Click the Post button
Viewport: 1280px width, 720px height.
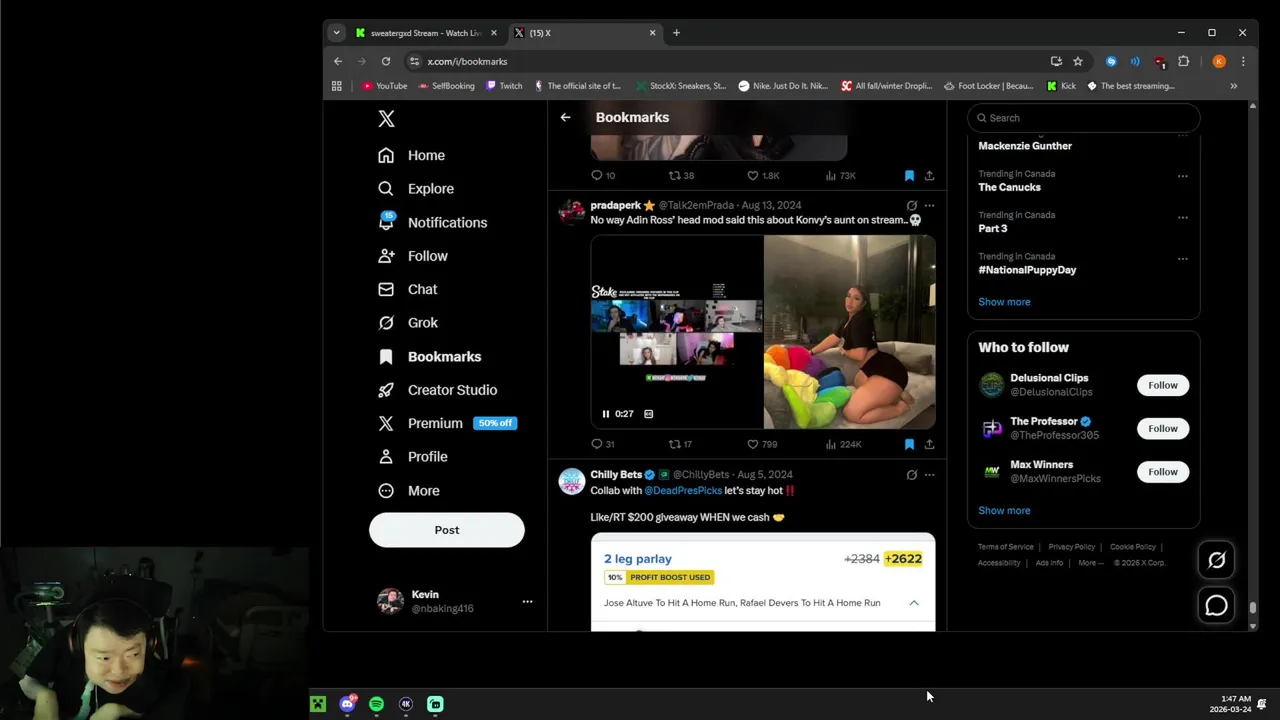(x=447, y=530)
